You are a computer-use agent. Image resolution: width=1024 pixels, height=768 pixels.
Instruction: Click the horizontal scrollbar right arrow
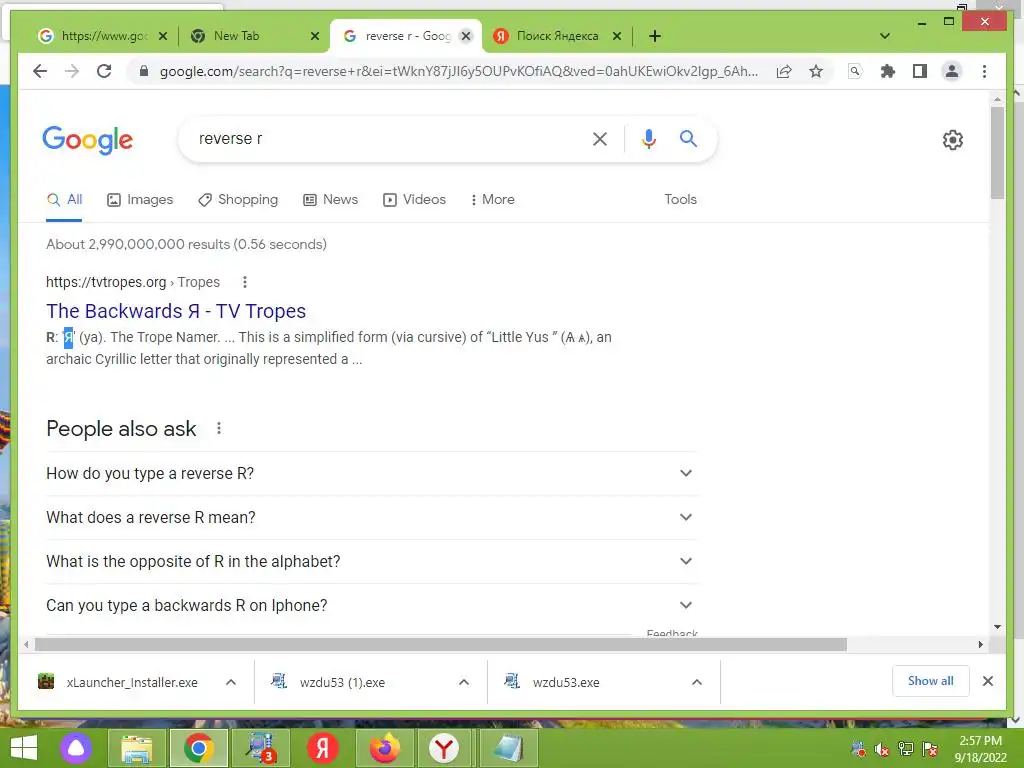point(980,645)
